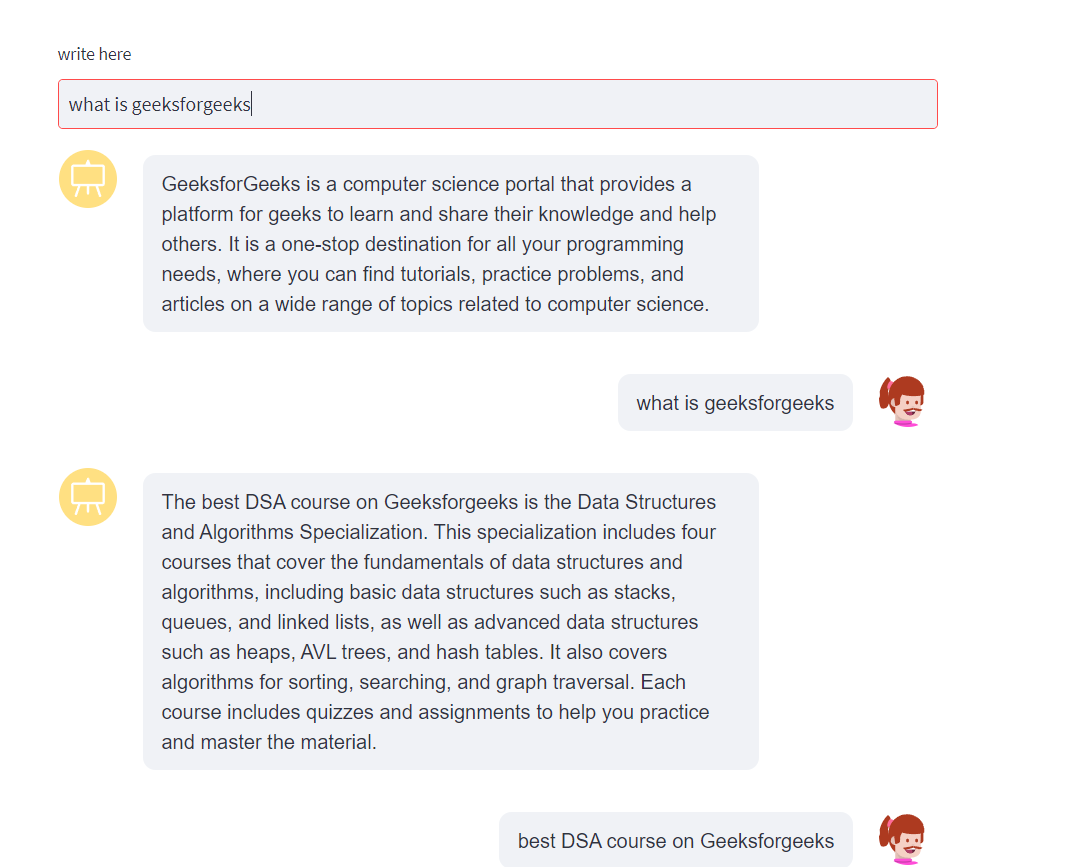Image resolution: width=1076 pixels, height=867 pixels.
Task: Click user avatar beside 'what is geeksforgeeks' message
Action: pos(901,402)
